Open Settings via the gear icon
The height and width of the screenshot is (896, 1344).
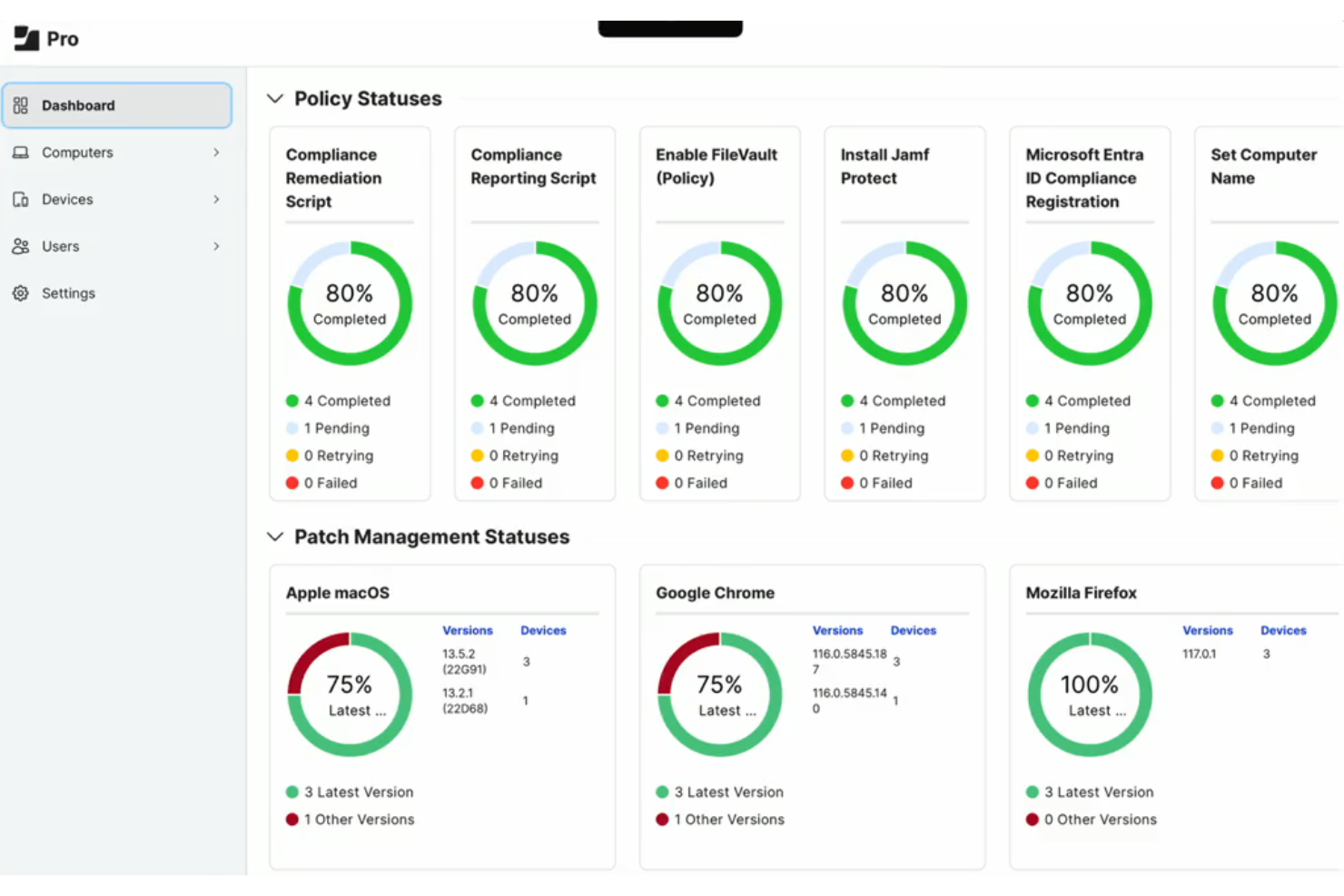(20, 292)
